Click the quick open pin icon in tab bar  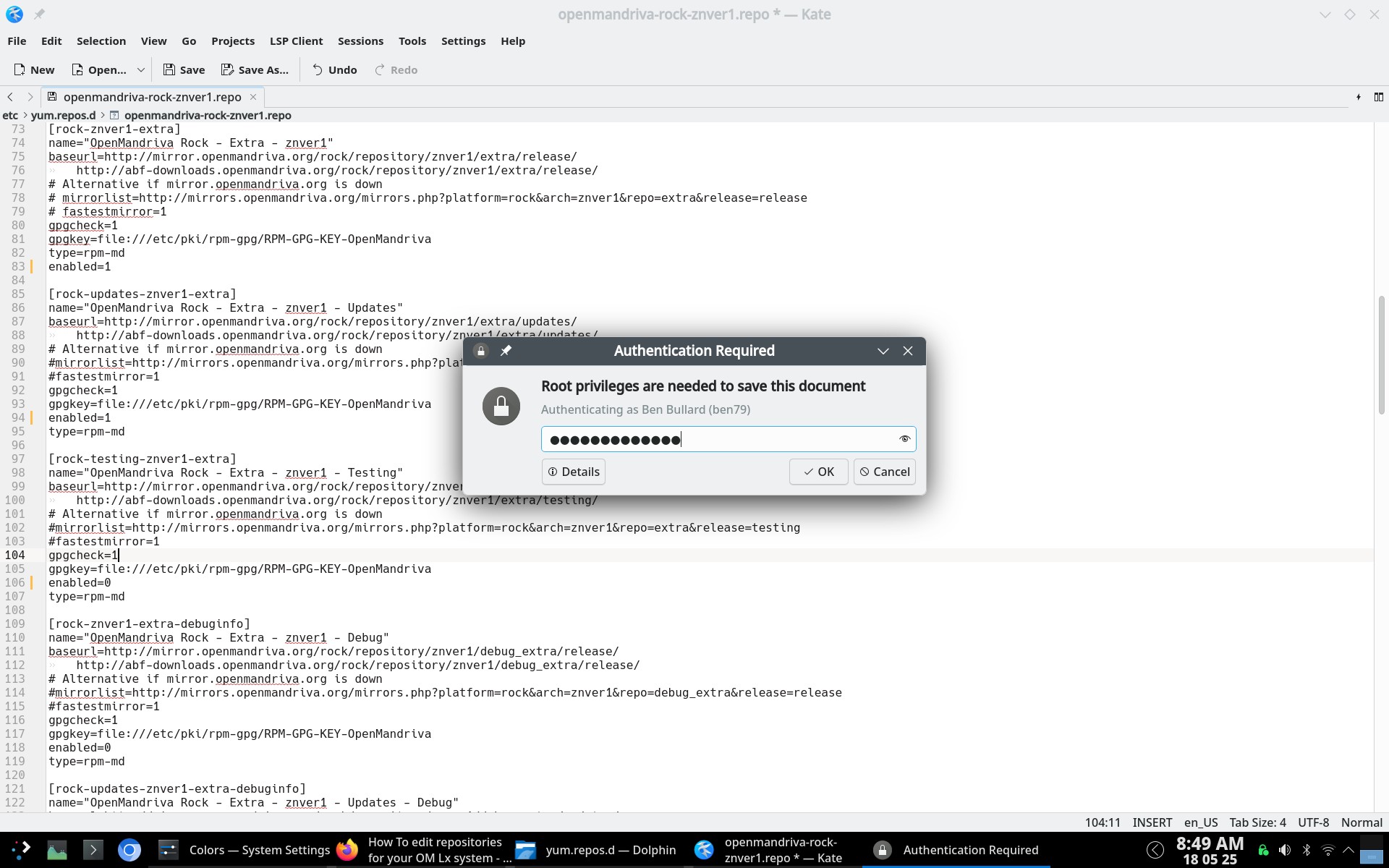click(x=1358, y=97)
